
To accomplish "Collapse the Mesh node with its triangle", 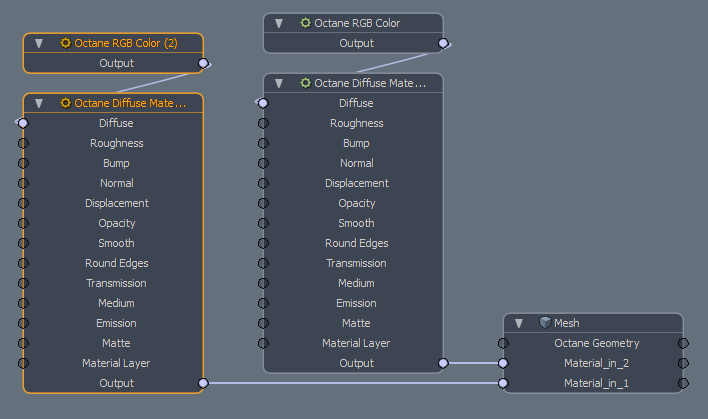I will (x=519, y=323).
